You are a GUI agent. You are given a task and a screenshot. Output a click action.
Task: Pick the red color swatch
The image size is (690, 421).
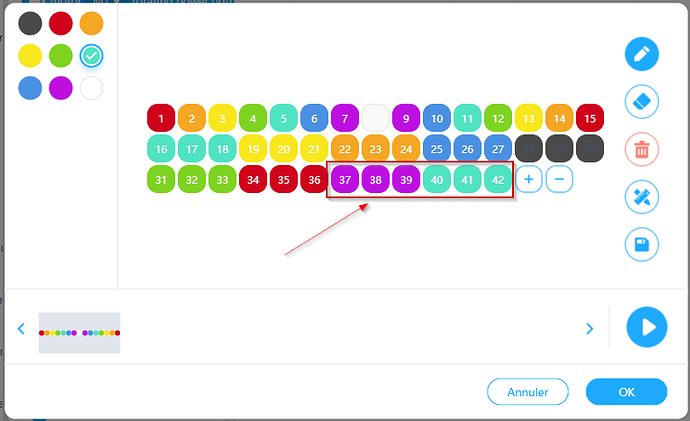(61, 23)
